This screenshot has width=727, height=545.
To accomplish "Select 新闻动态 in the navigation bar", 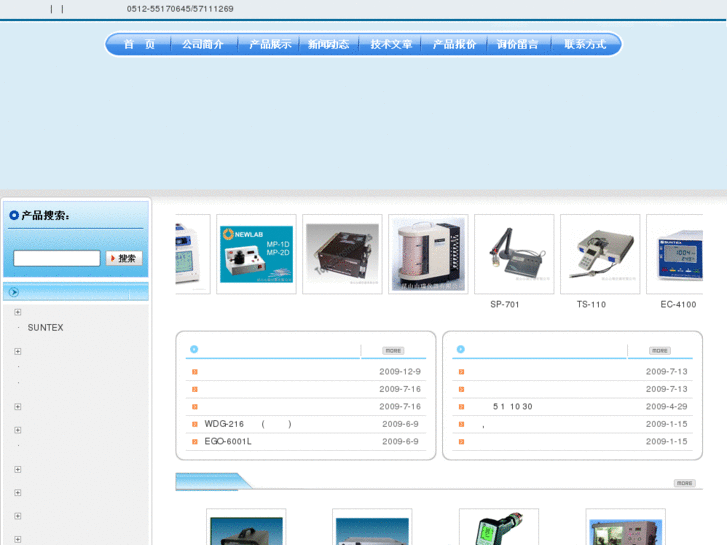I will coord(329,44).
